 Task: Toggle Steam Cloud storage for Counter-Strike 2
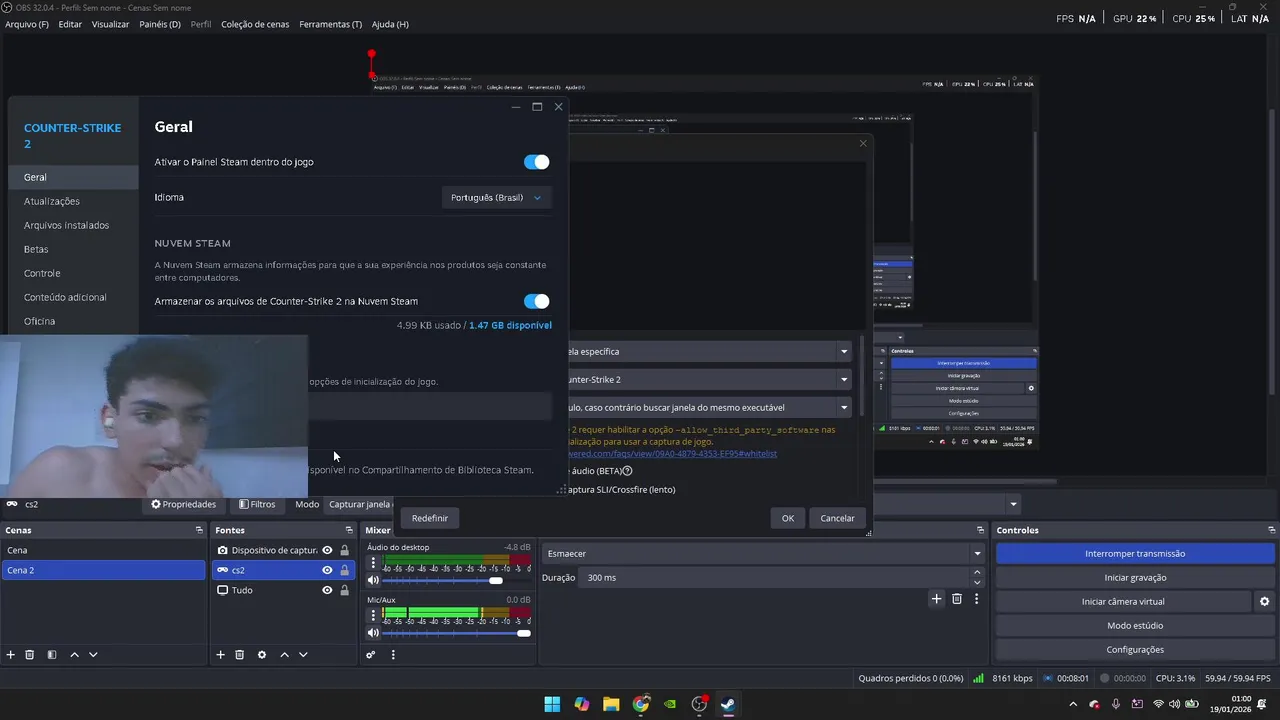[x=536, y=301]
